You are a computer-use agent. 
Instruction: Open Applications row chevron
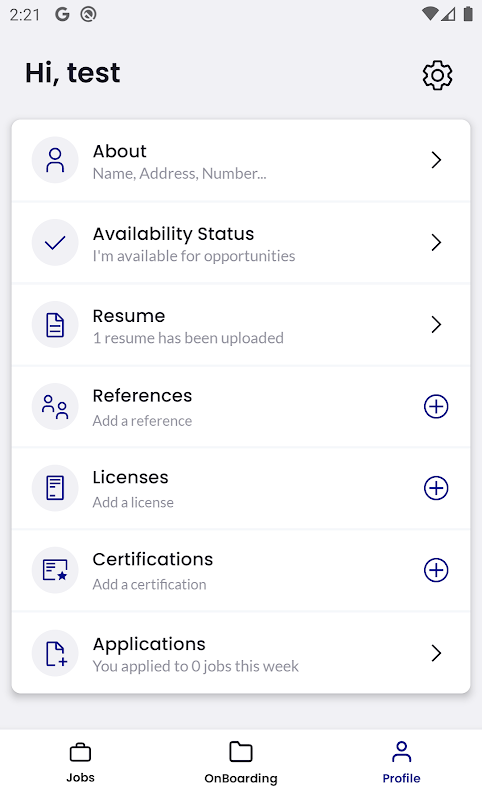click(436, 653)
